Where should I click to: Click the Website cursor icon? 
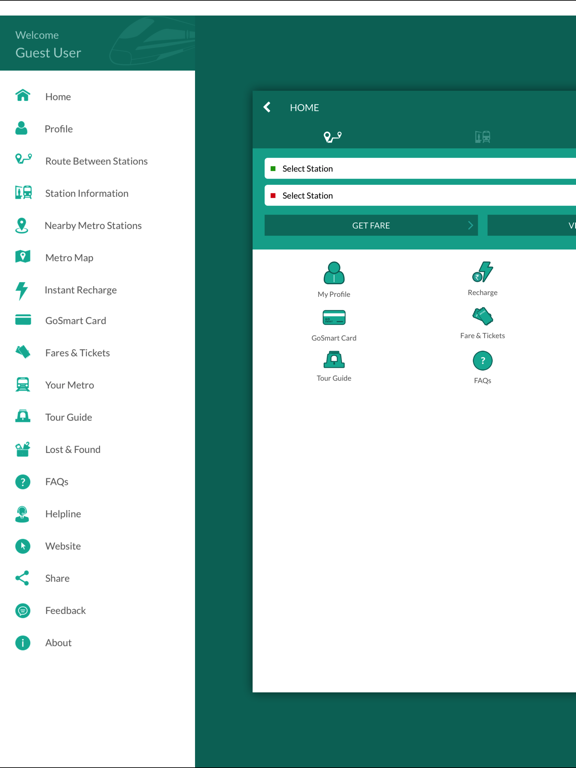click(x=23, y=546)
